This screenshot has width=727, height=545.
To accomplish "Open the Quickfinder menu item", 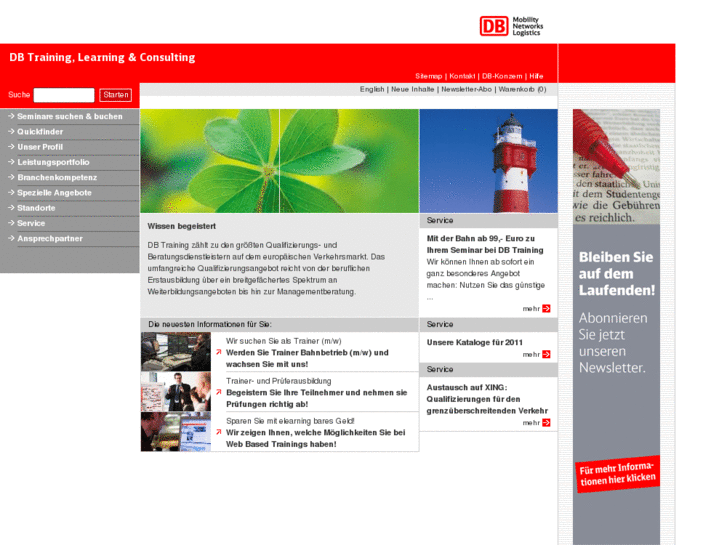I will click(x=40, y=132).
